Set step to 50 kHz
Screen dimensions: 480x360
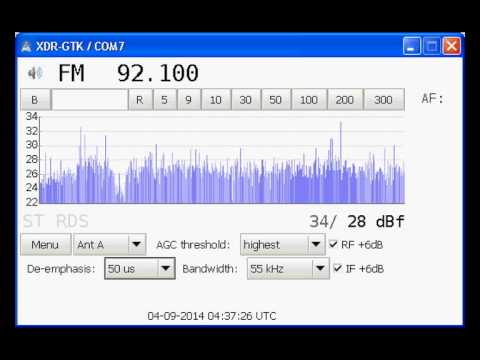coord(276,100)
